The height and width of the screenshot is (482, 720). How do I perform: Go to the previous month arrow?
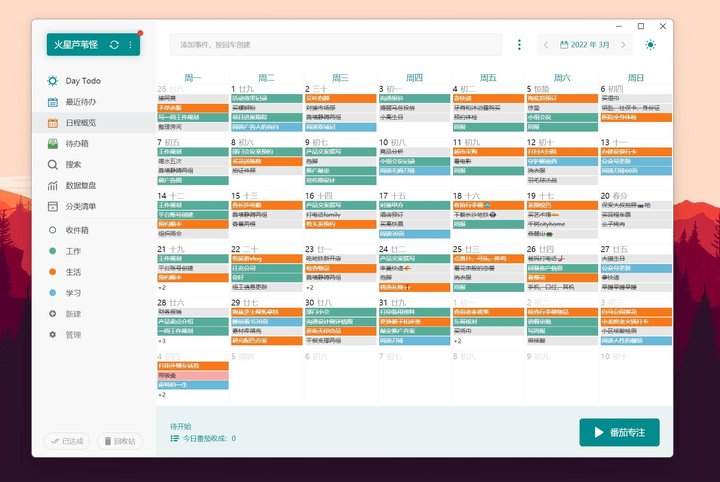[x=546, y=45]
